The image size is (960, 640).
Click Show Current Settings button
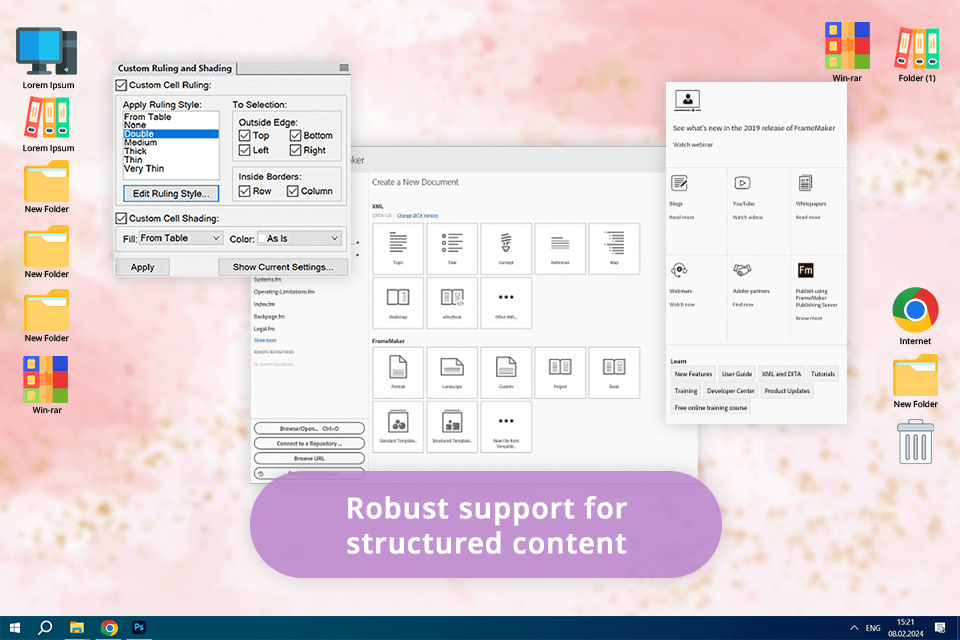283,267
